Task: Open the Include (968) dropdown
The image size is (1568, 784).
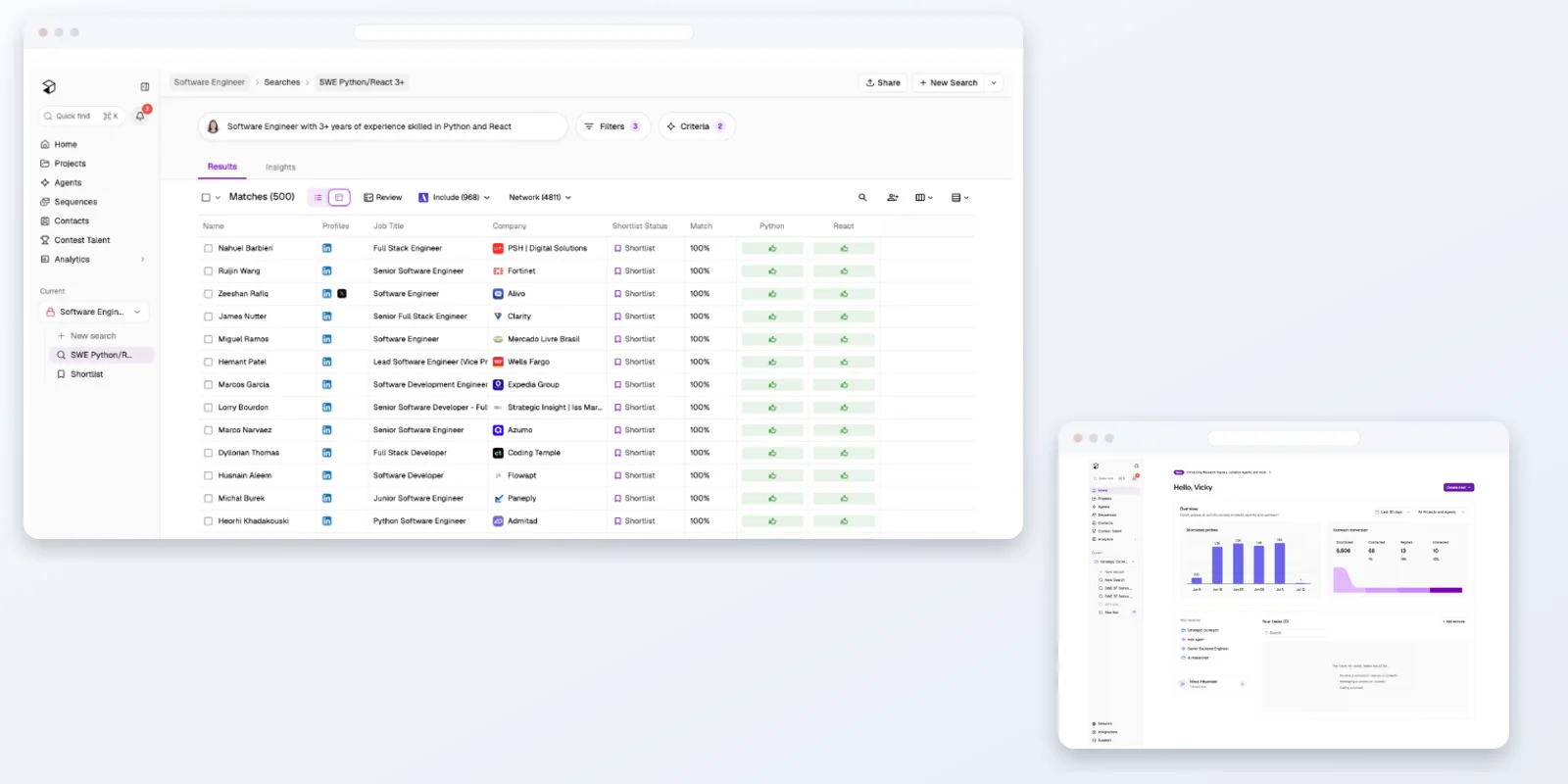Action: pos(455,198)
